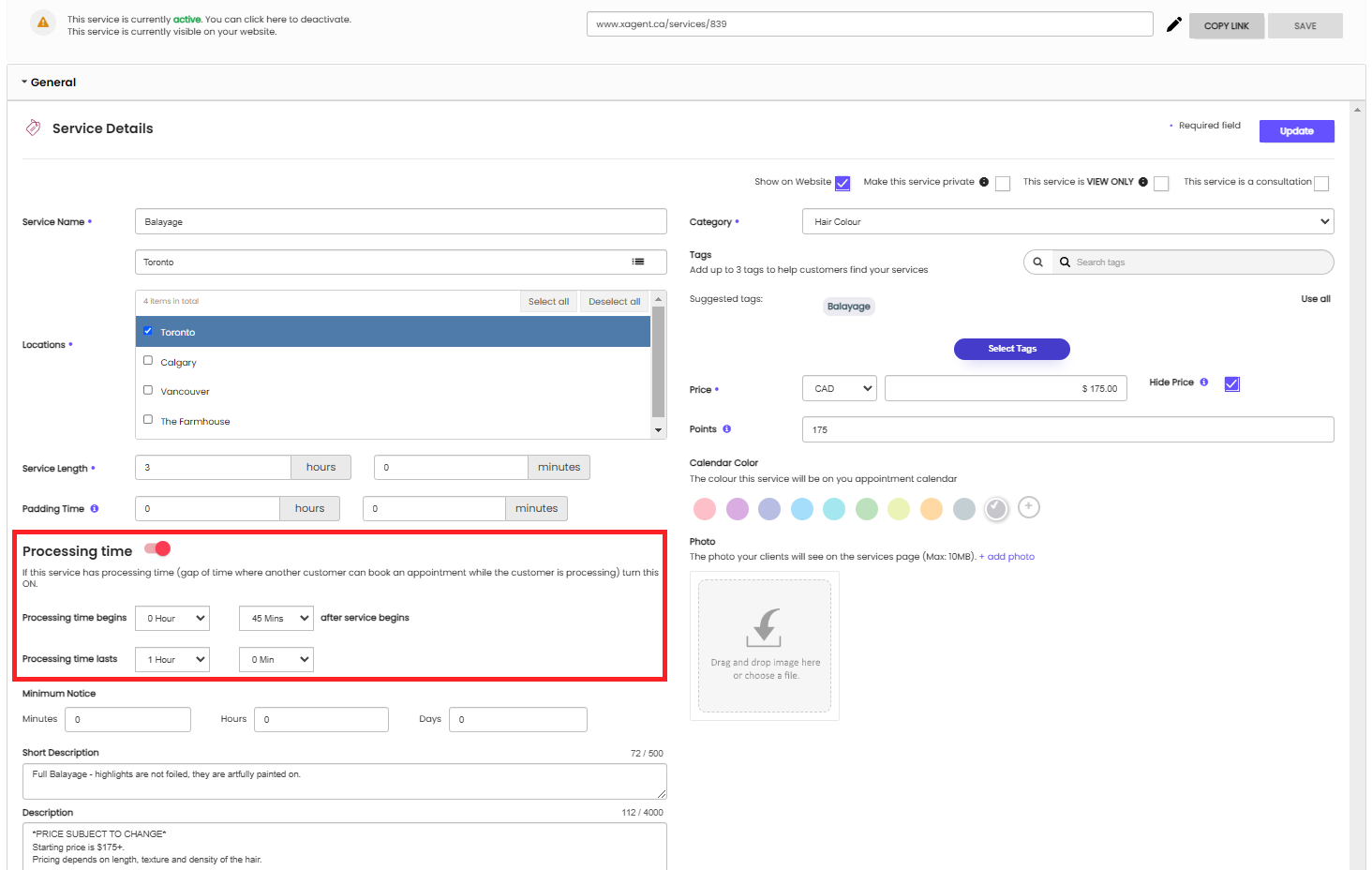Check Make this service private
This screenshot has width=1372, height=870.
(1003, 184)
